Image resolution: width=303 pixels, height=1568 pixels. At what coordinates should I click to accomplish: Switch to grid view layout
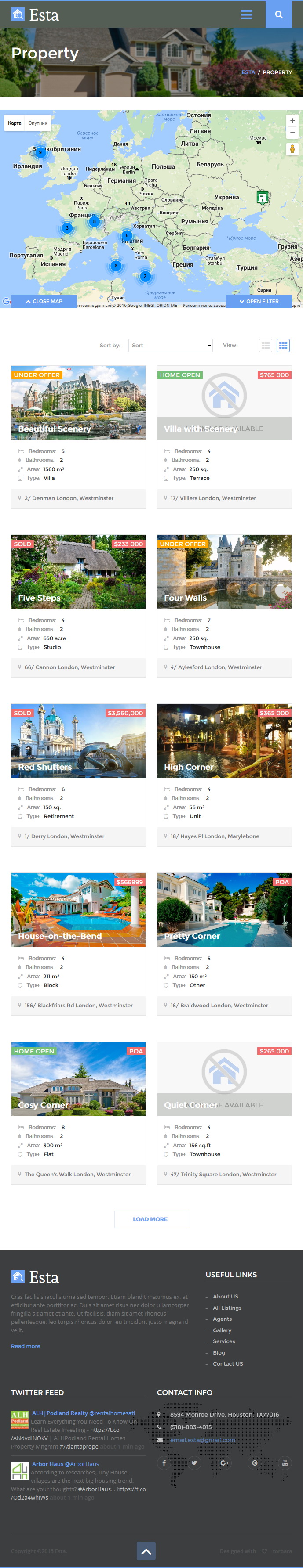click(x=283, y=345)
